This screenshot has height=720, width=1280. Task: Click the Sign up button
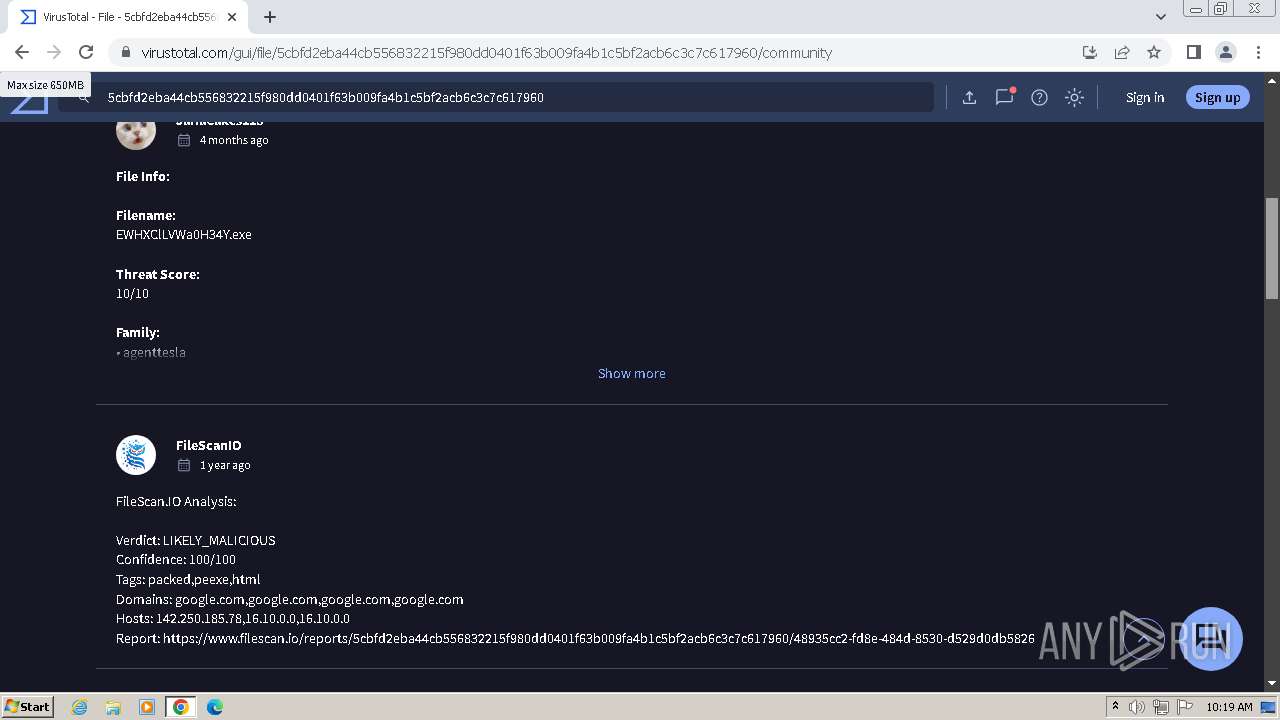[x=1217, y=97]
